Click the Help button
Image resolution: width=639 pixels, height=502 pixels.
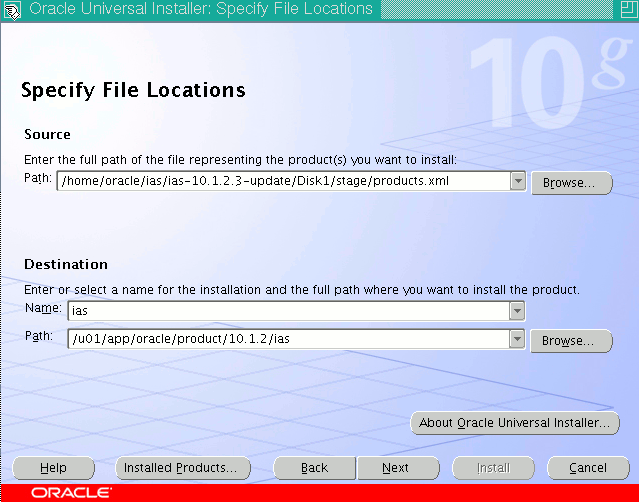click(x=53, y=468)
